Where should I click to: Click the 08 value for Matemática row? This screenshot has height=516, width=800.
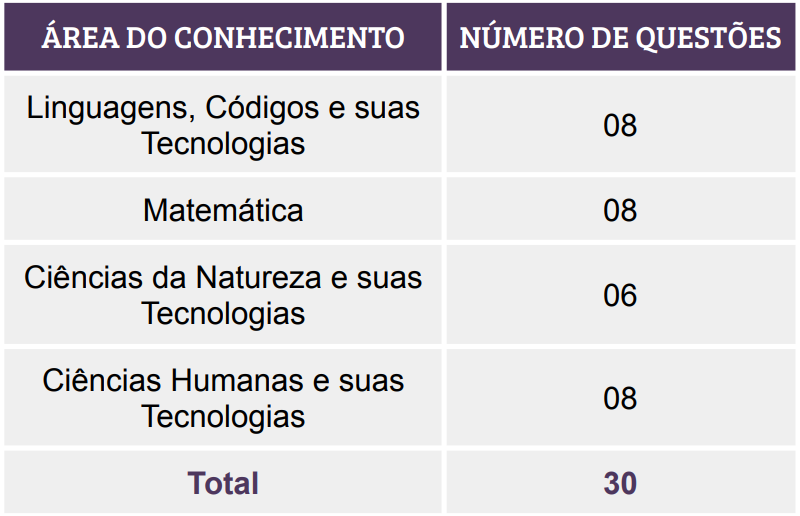pos(620,209)
